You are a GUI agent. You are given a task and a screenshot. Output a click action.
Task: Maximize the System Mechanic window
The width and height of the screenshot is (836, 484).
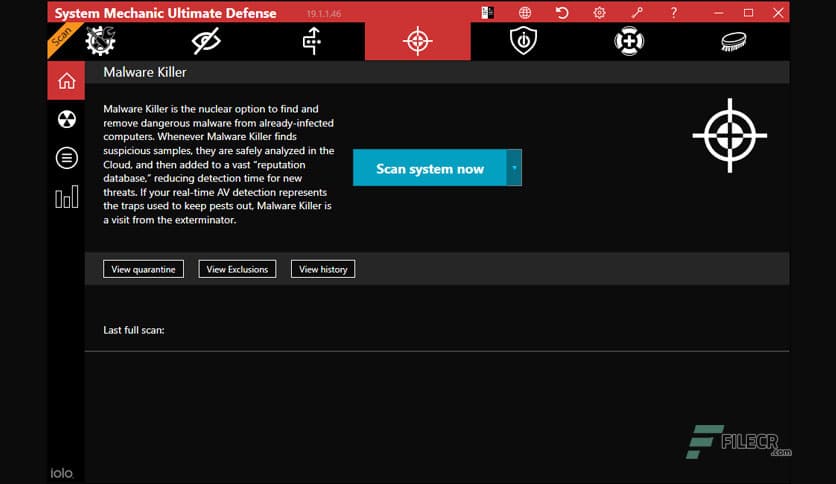[749, 13]
